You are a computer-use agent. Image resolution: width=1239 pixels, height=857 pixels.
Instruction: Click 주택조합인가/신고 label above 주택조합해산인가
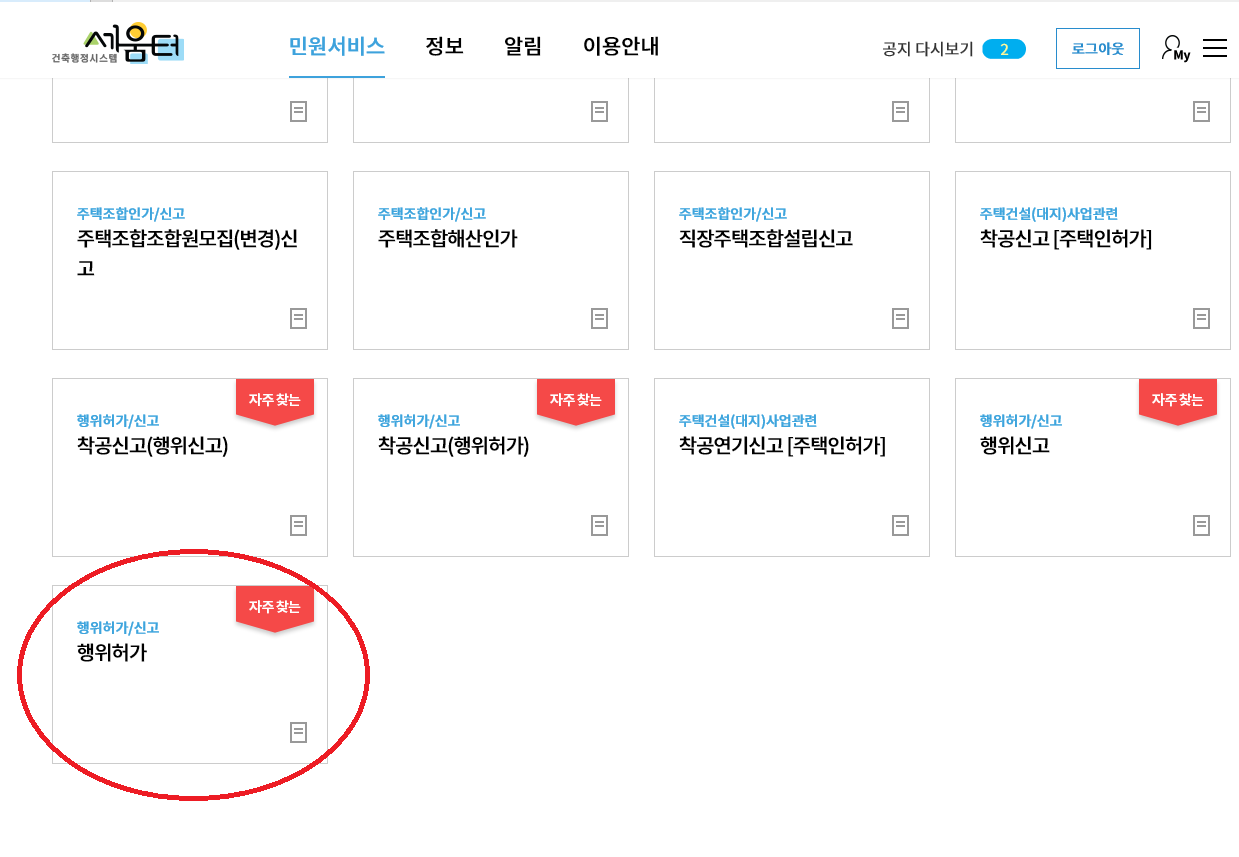click(x=431, y=214)
